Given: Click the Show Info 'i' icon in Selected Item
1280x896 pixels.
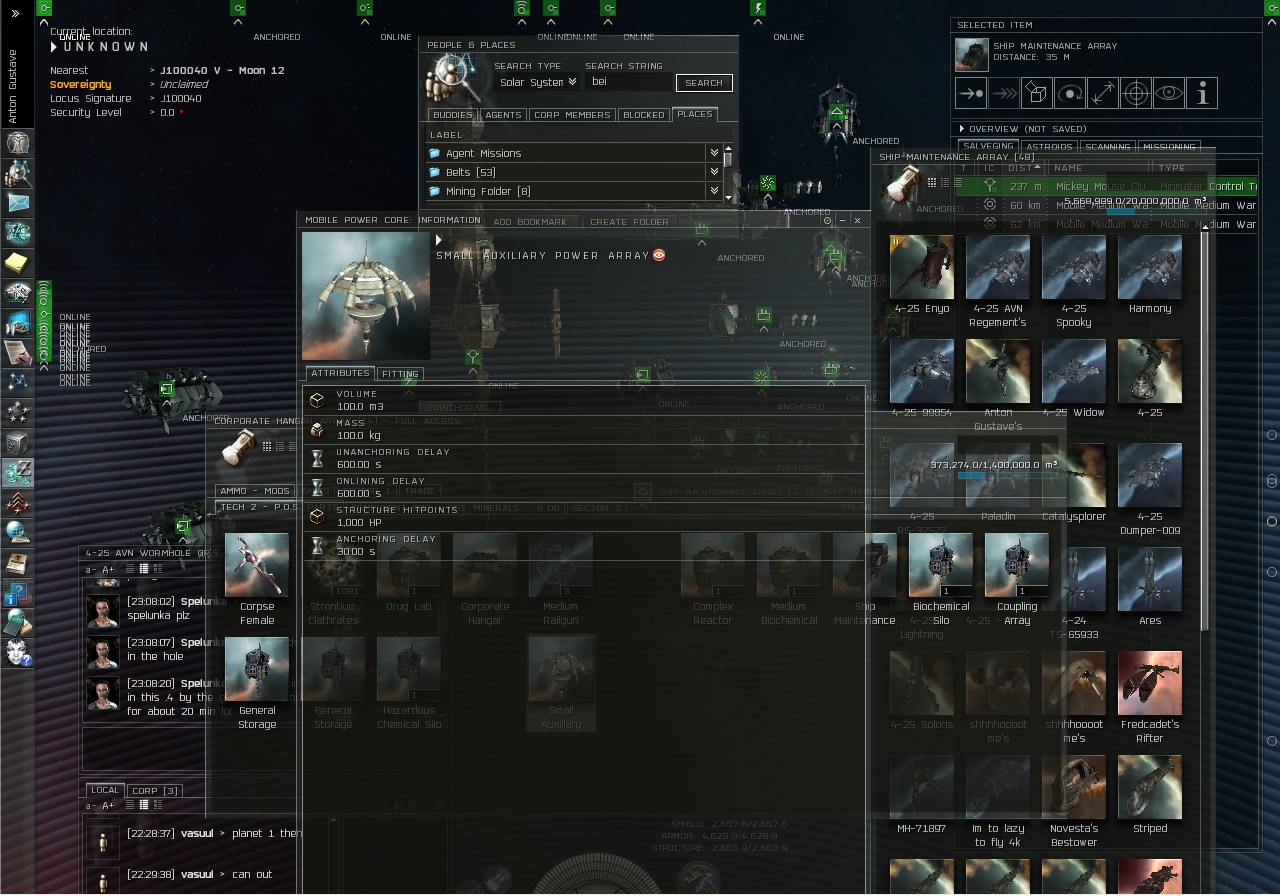Looking at the screenshot, I should coord(1202,93).
